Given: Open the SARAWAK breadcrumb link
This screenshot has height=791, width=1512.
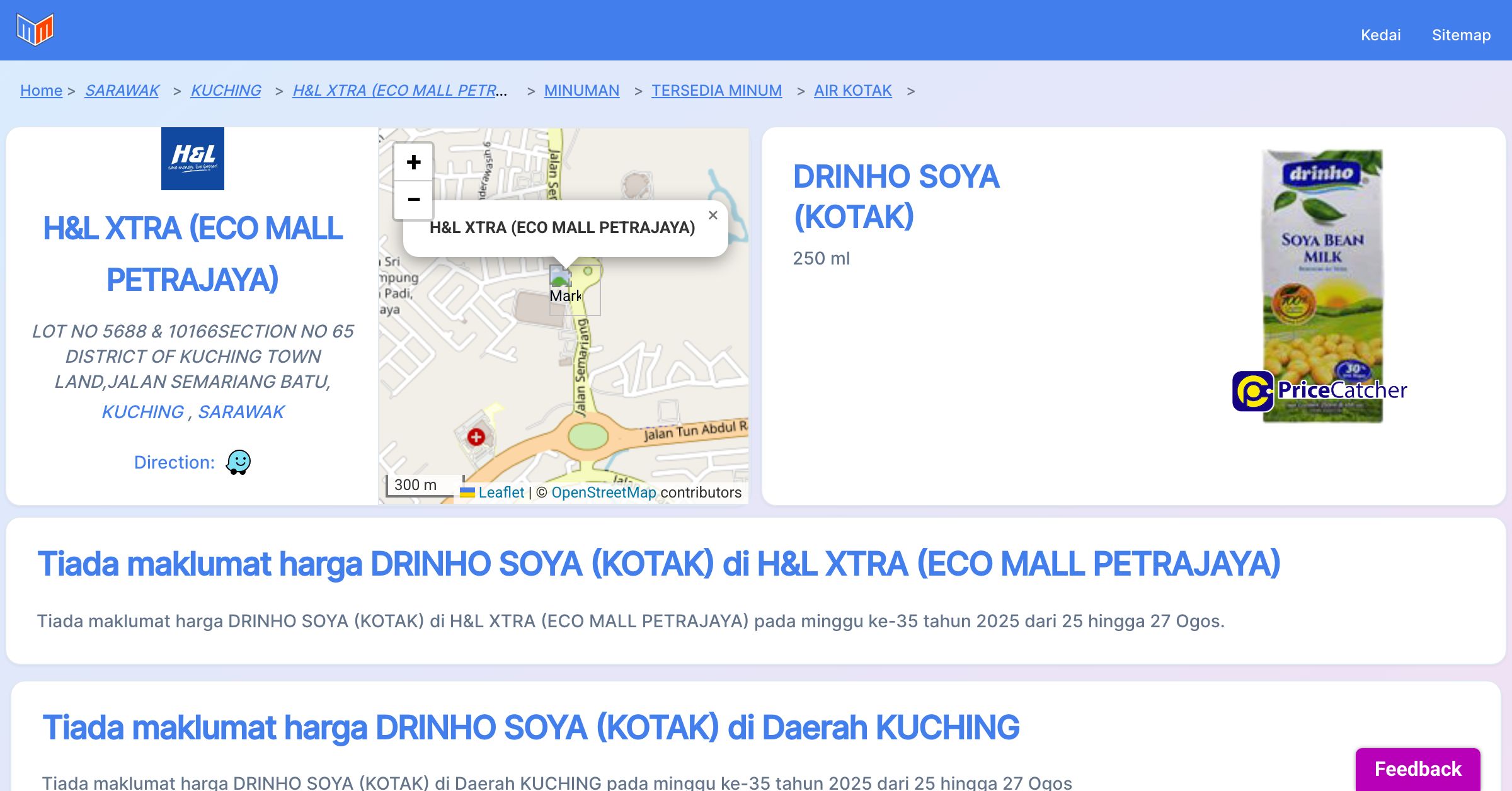Looking at the screenshot, I should [x=122, y=91].
